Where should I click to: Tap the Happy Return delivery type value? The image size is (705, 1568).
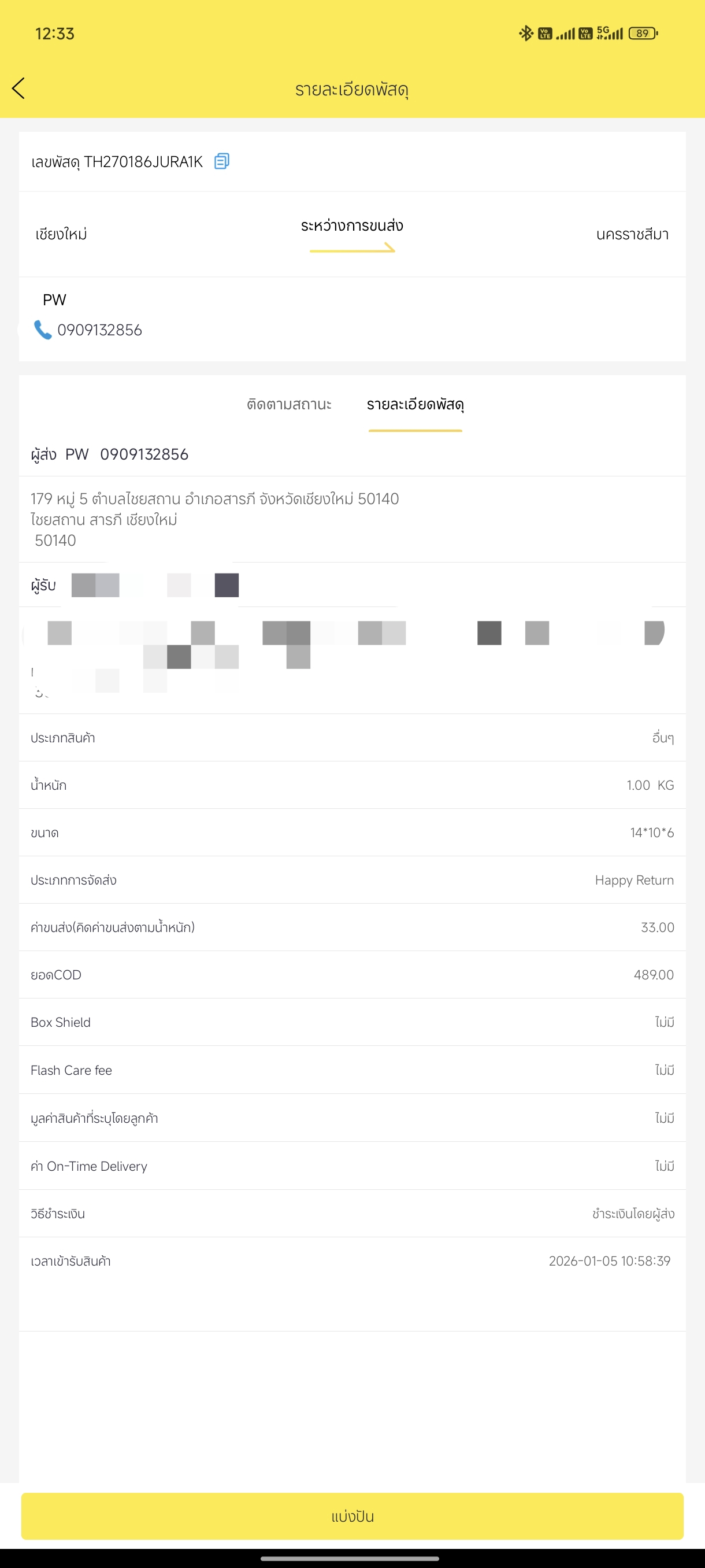[x=634, y=880]
